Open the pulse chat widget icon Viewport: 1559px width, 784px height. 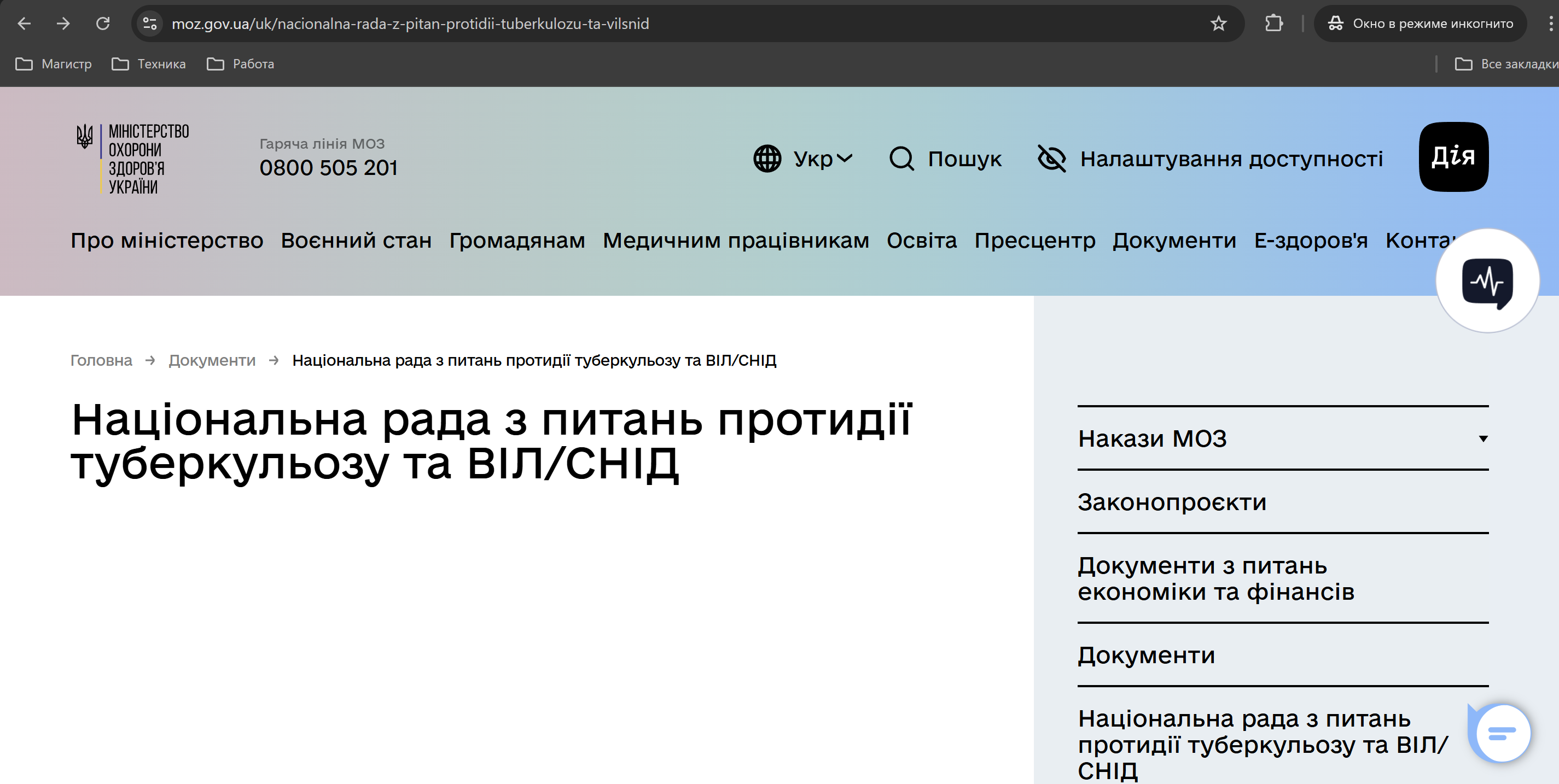point(1487,282)
